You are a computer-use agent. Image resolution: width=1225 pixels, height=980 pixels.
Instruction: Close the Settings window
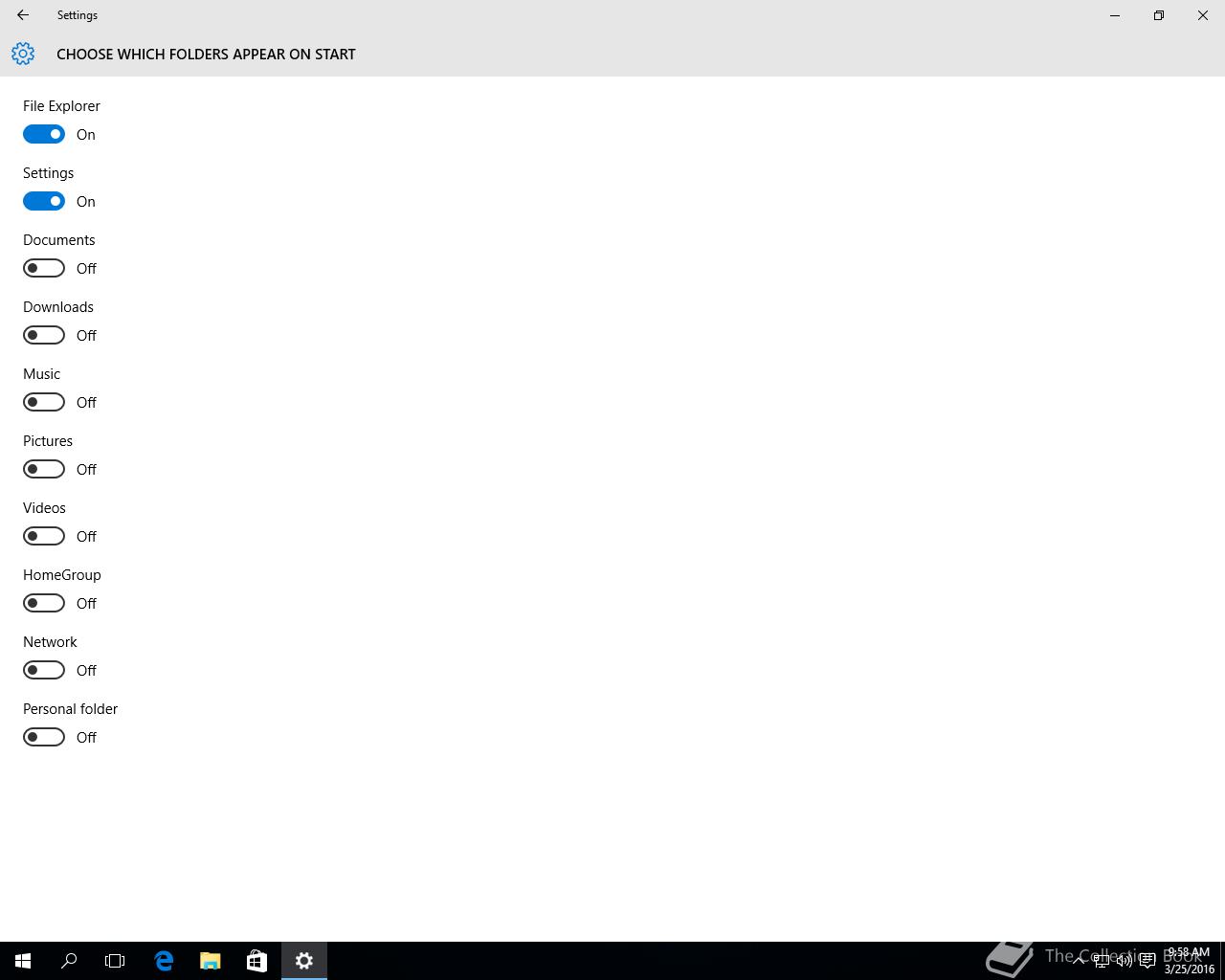1203,15
